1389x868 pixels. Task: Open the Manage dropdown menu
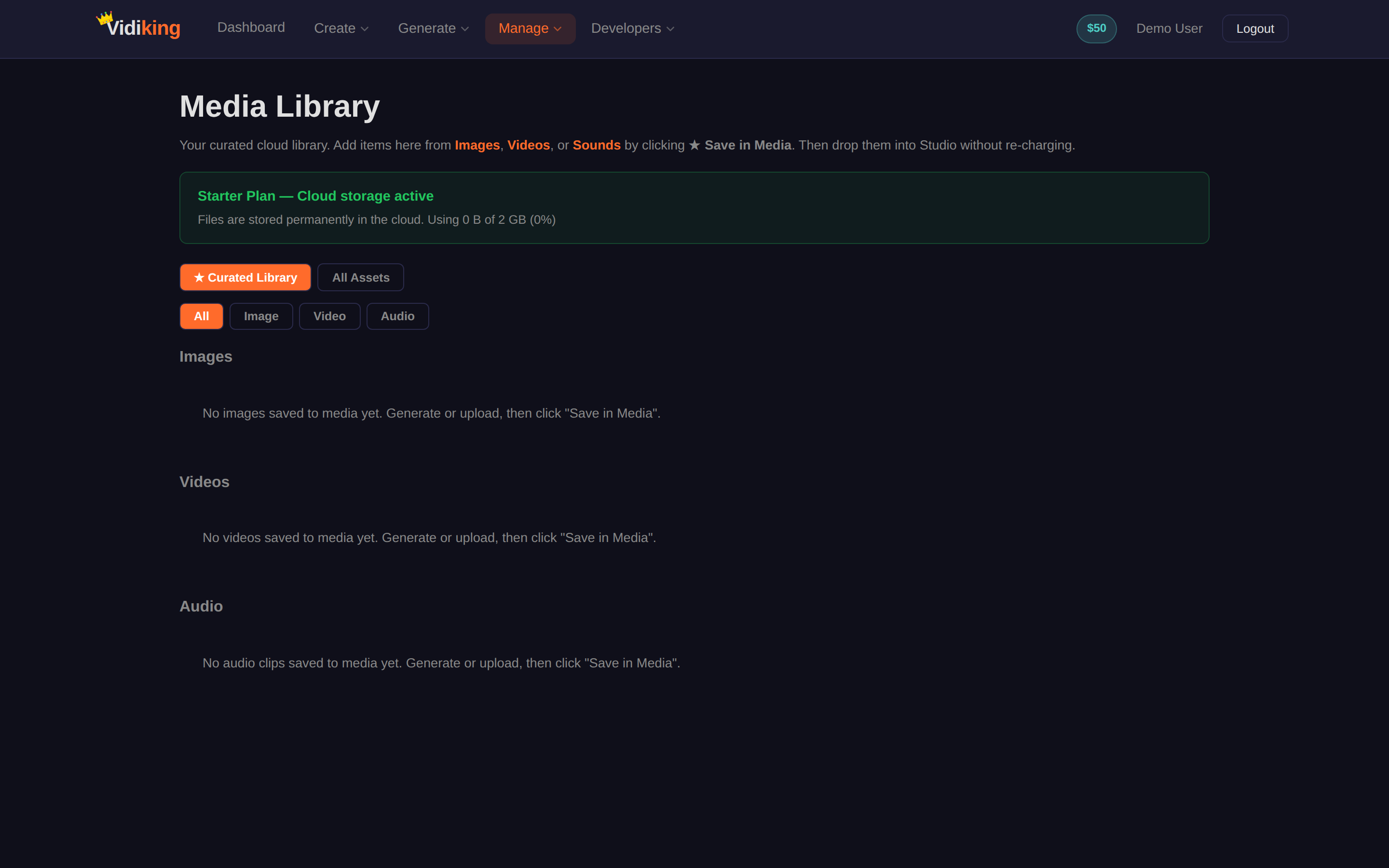pos(530,28)
